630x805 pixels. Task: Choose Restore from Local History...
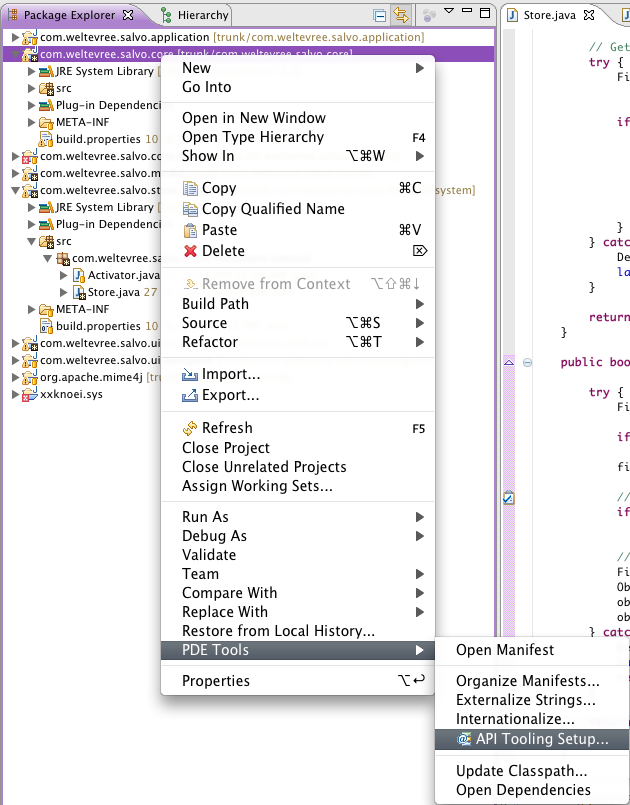tap(298, 631)
